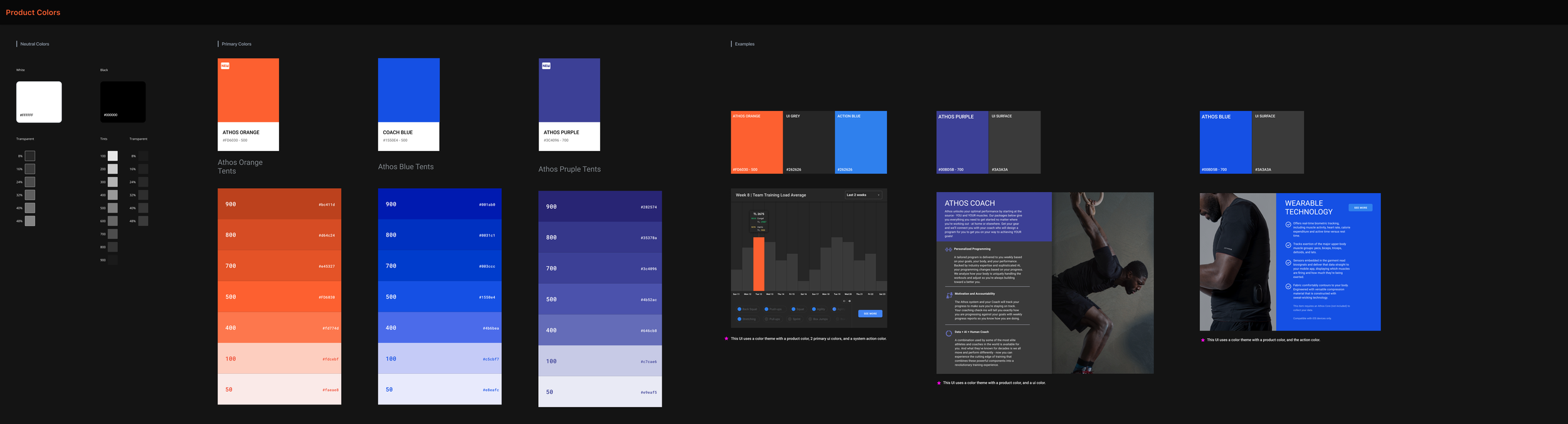Select black tint 900 swatch
The width and height of the screenshot is (1568, 424).
pyautogui.click(x=113, y=260)
